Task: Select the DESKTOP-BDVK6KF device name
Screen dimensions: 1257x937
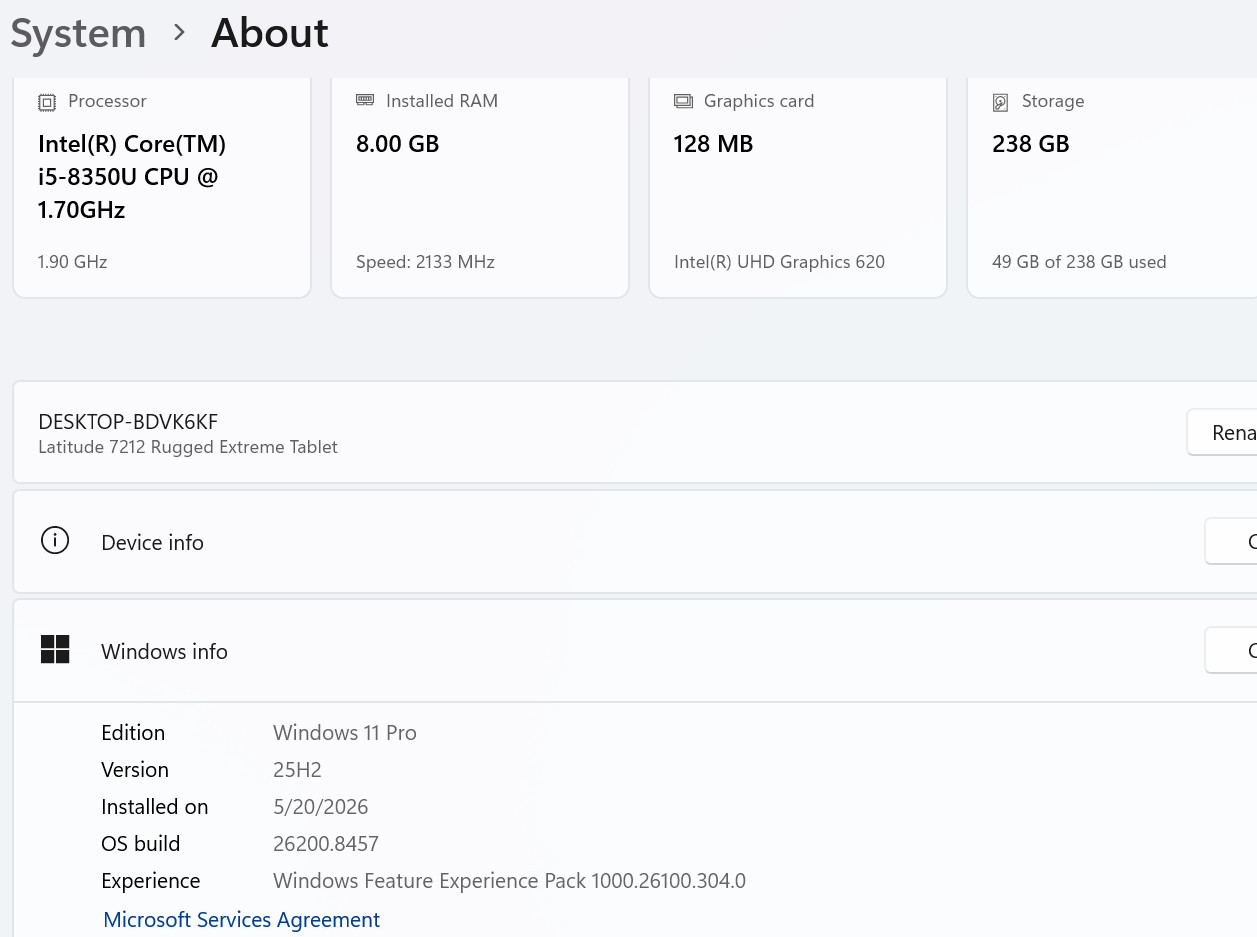Action: tap(128, 422)
